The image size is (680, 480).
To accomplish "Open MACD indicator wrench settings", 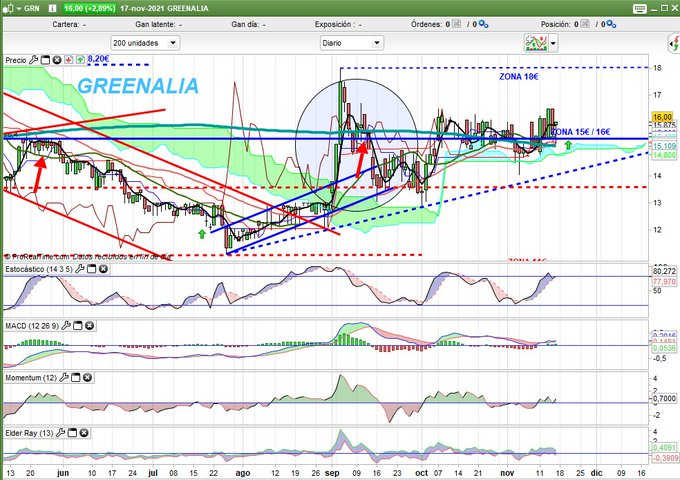I will pos(66,325).
